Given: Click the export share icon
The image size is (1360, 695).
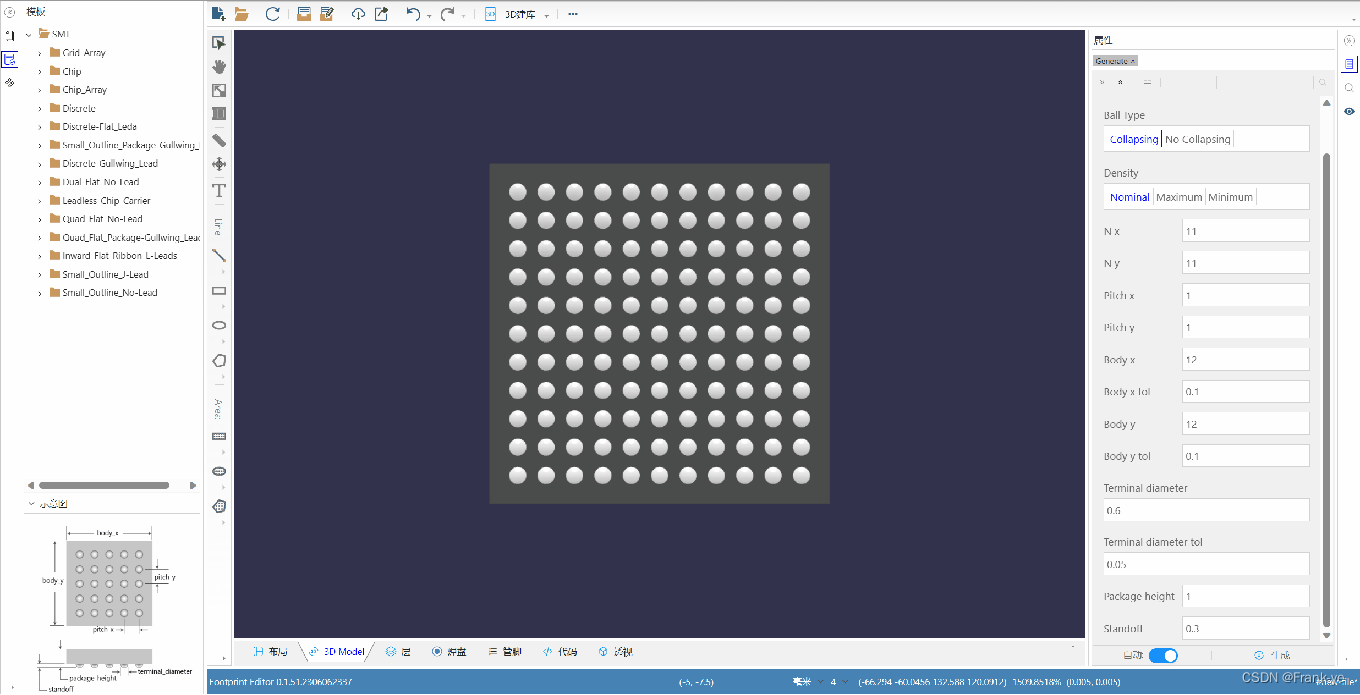Looking at the screenshot, I should click(x=381, y=14).
